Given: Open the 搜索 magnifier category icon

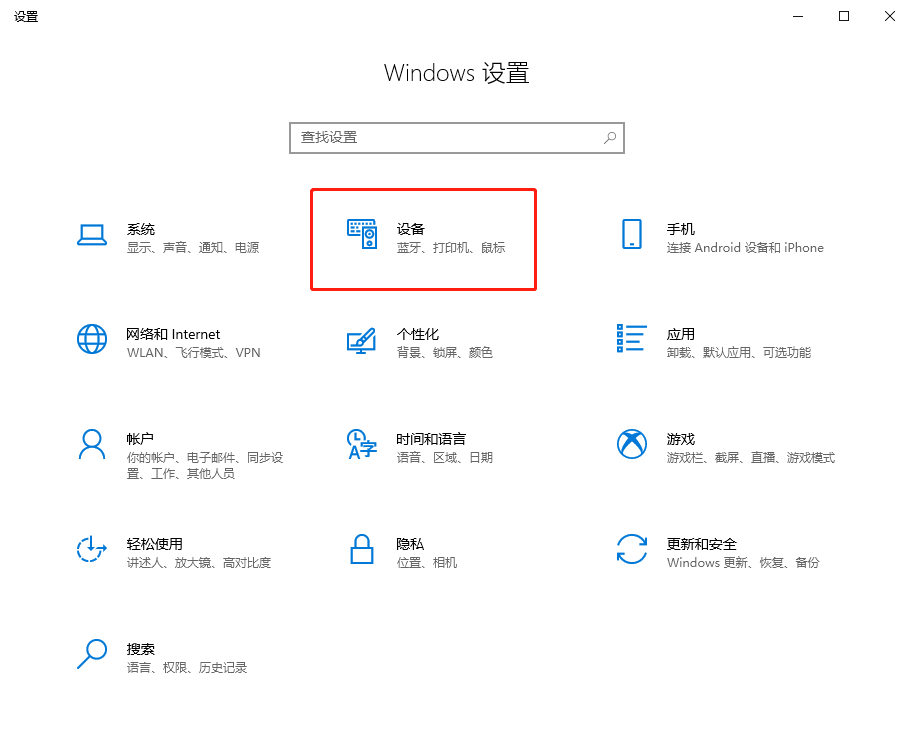Looking at the screenshot, I should 92,654.
